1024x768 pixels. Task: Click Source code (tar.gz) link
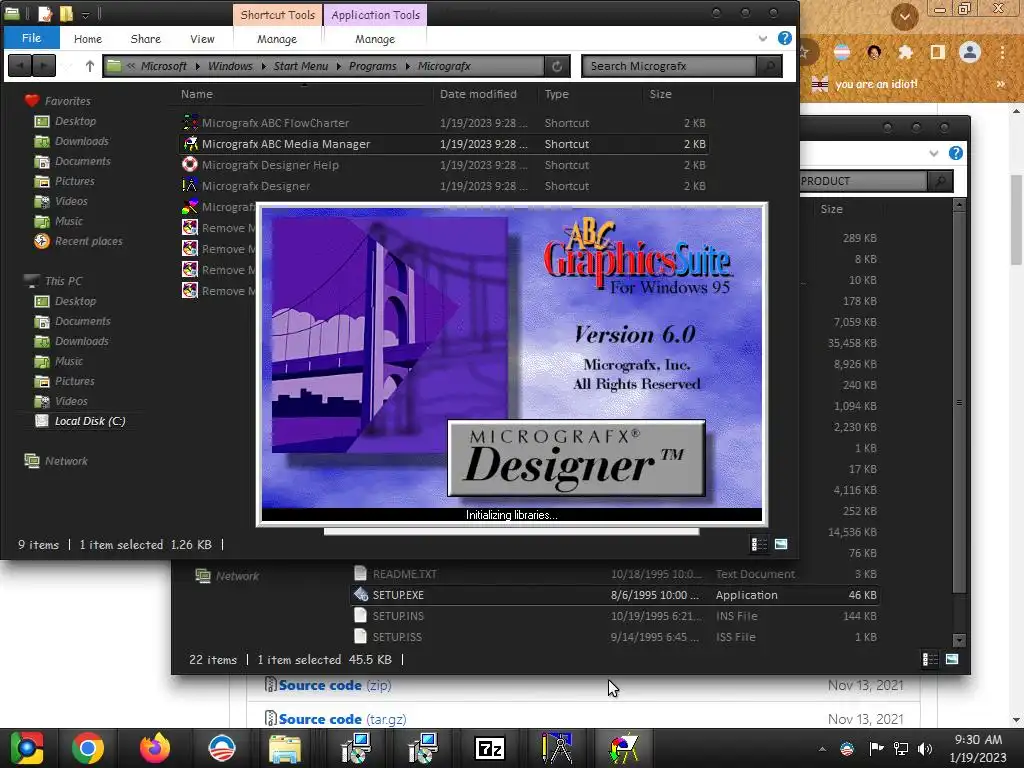tap(342, 719)
